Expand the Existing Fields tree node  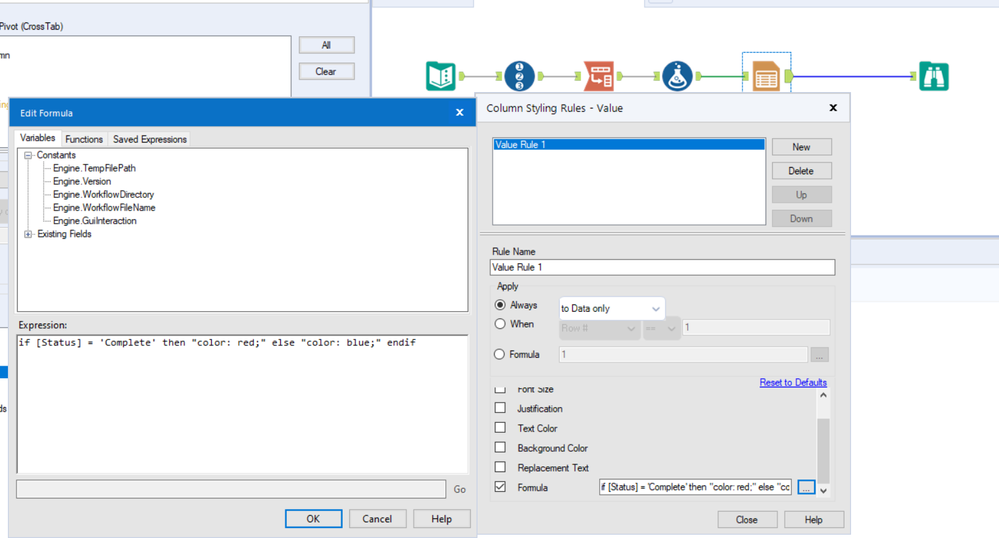28,234
